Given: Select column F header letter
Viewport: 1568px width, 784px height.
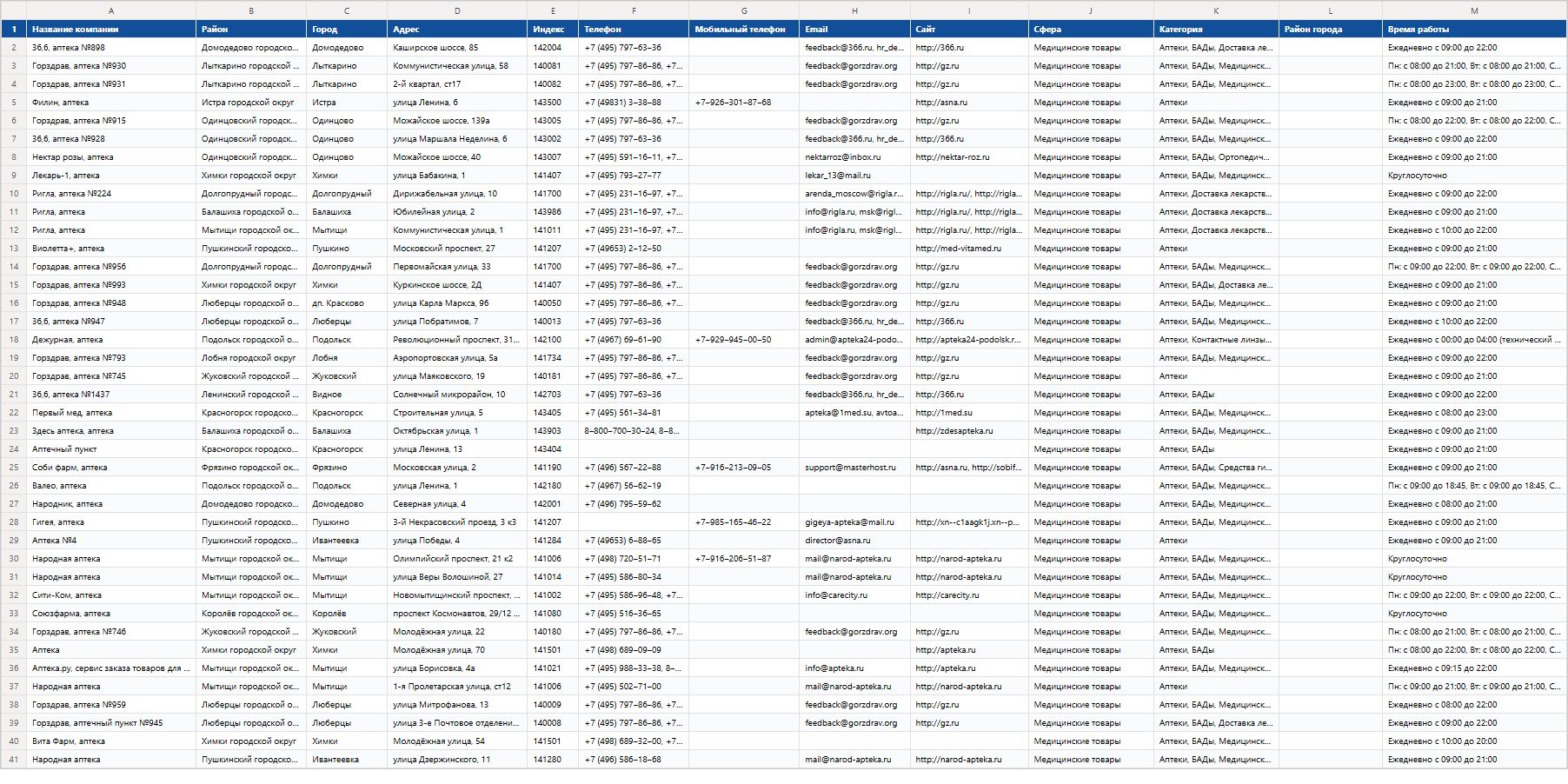Looking at the screenshot, I should [634, 11].
